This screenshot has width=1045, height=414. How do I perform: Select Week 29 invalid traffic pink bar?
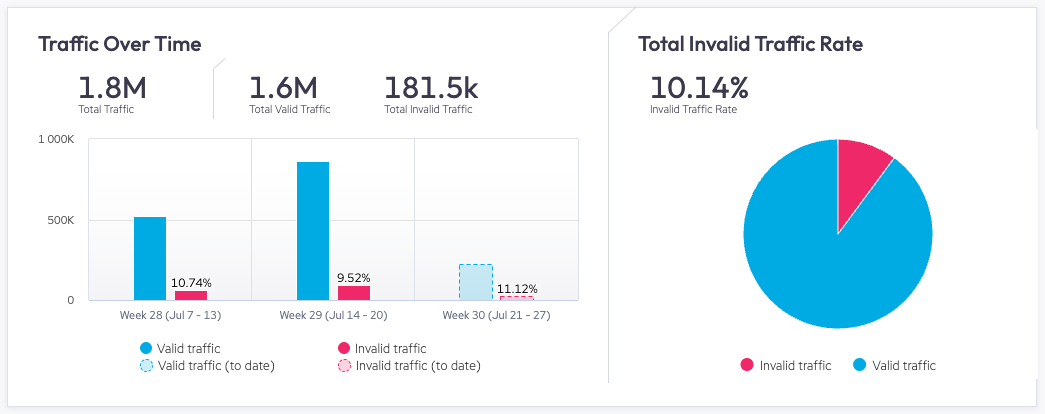click(353, 293)
